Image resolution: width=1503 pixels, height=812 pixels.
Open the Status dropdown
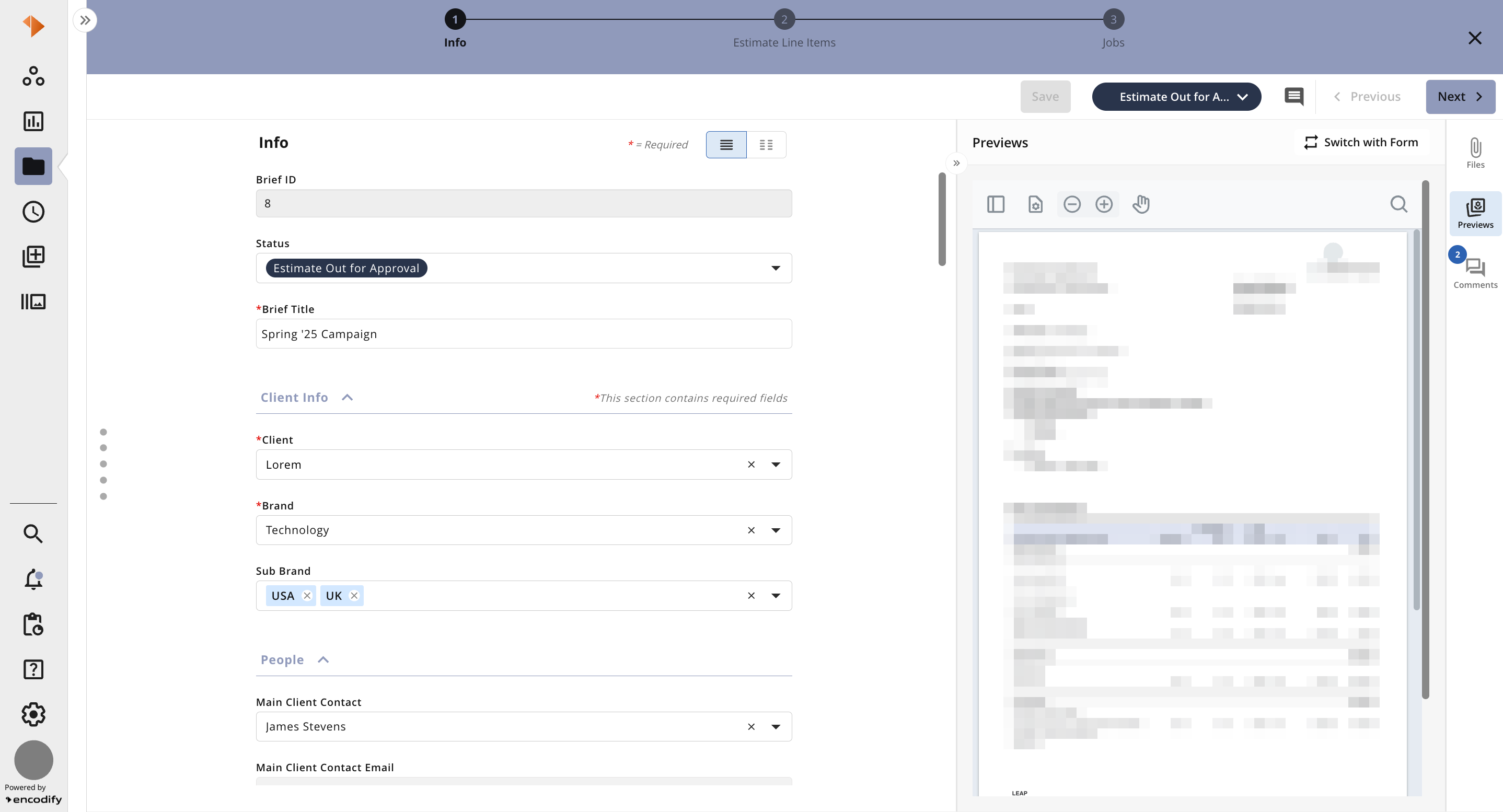click(523, 269)
